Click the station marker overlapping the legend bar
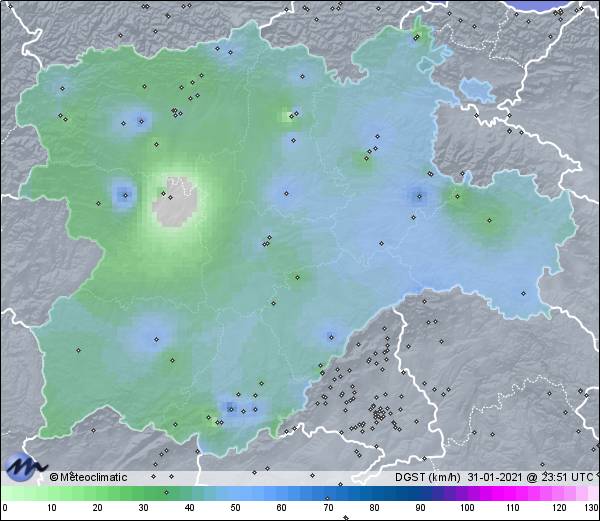The width and height of the screenshot is (600, 521). [x=166, y=492]
